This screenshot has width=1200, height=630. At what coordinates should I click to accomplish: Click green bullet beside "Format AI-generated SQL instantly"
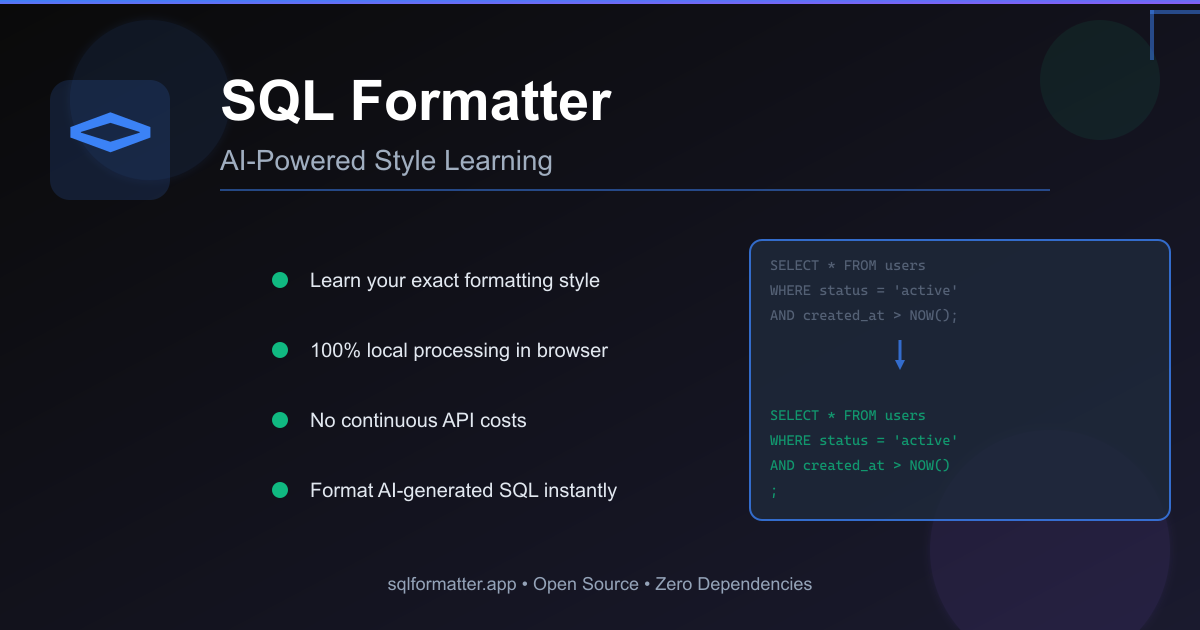click(280, 490)
